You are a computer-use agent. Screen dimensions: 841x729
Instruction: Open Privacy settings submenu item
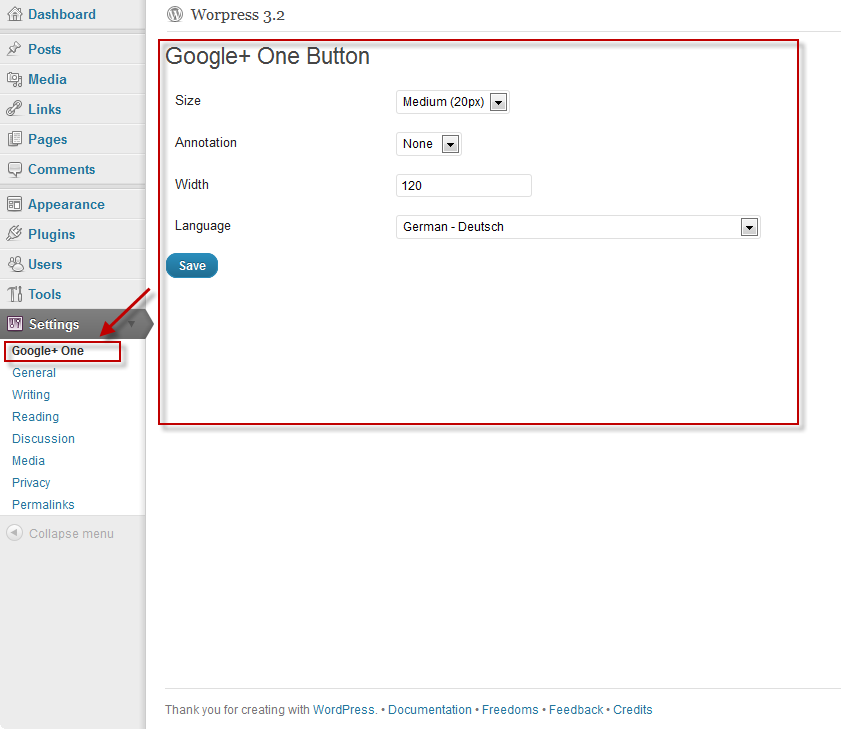(x=31, y=483)
